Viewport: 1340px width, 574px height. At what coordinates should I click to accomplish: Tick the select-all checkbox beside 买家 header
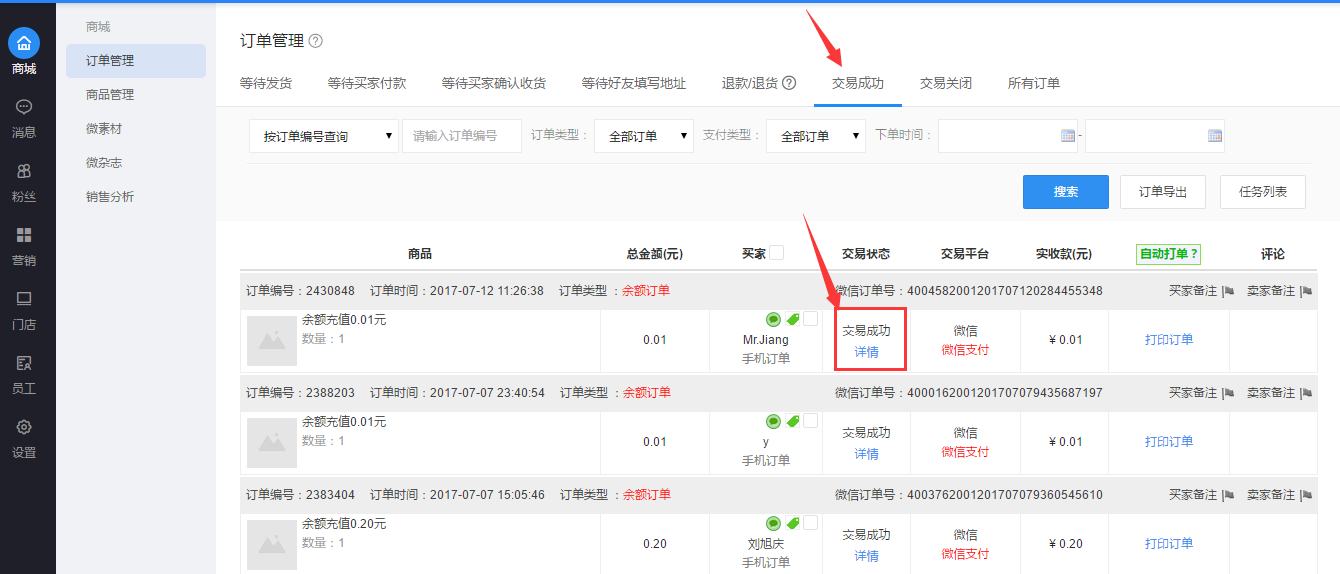coord(777,253)
